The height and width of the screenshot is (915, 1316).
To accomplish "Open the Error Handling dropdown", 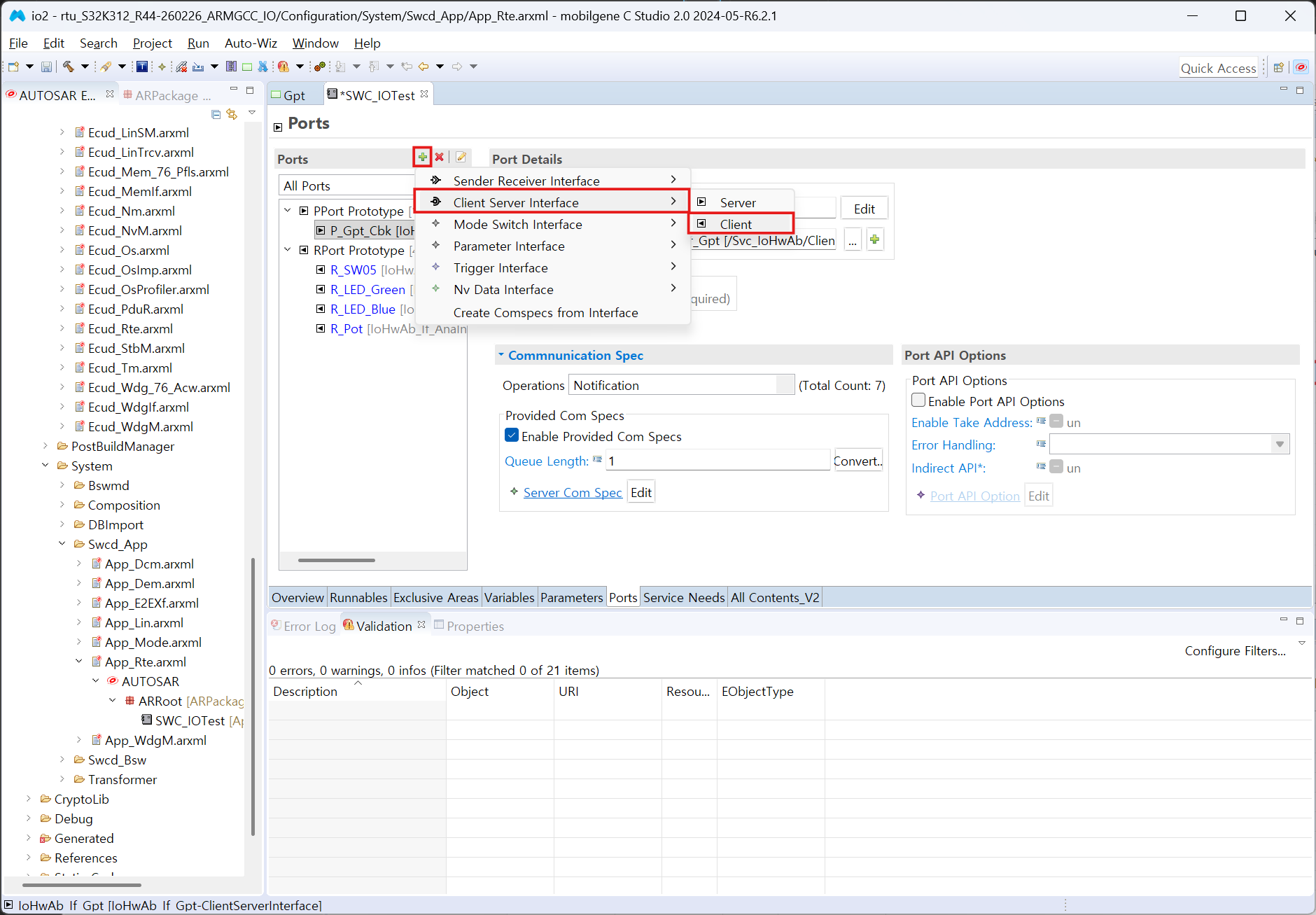I will tap(1280, 445).
